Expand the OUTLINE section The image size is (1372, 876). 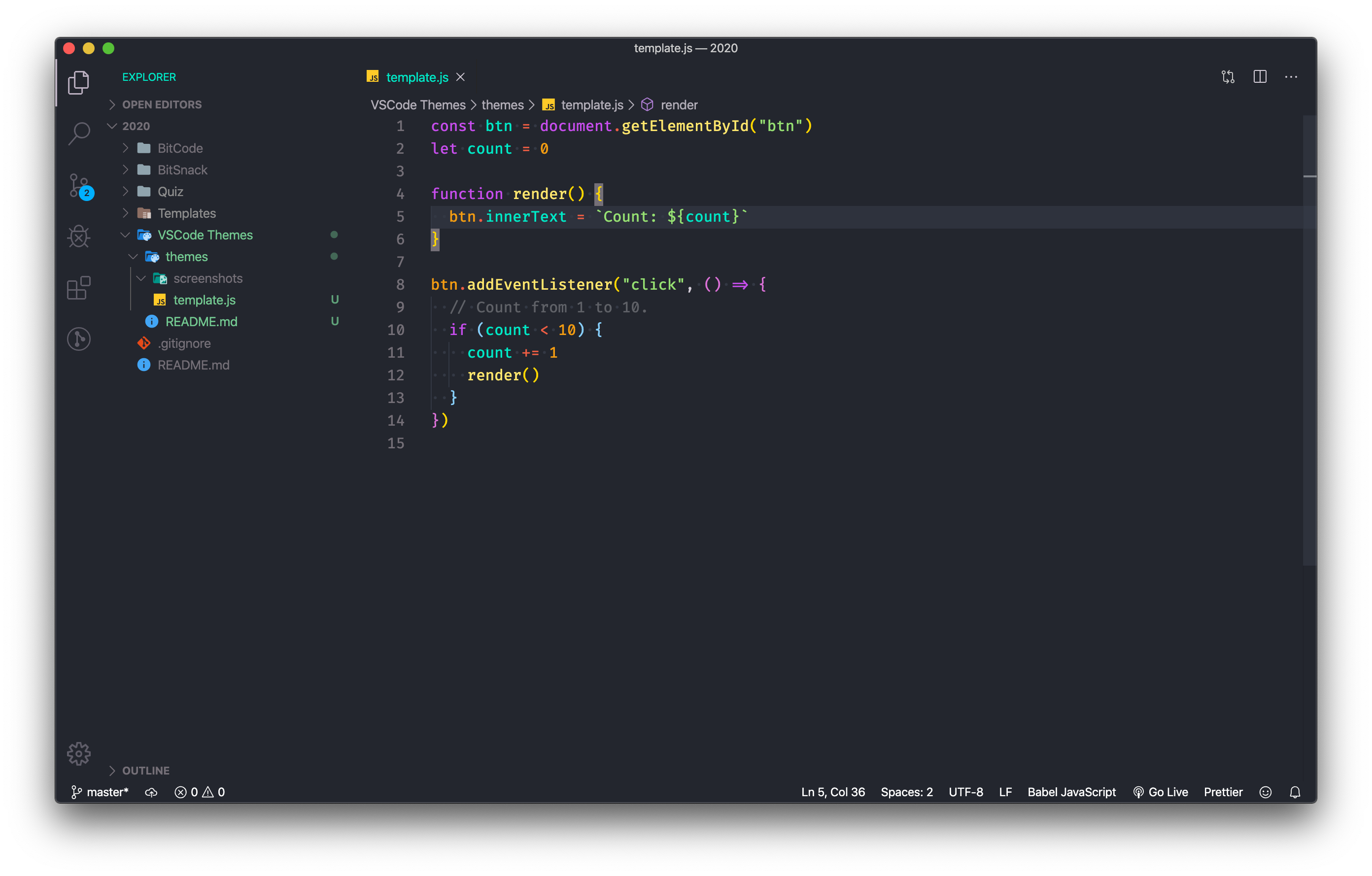(x=145, y=771)
